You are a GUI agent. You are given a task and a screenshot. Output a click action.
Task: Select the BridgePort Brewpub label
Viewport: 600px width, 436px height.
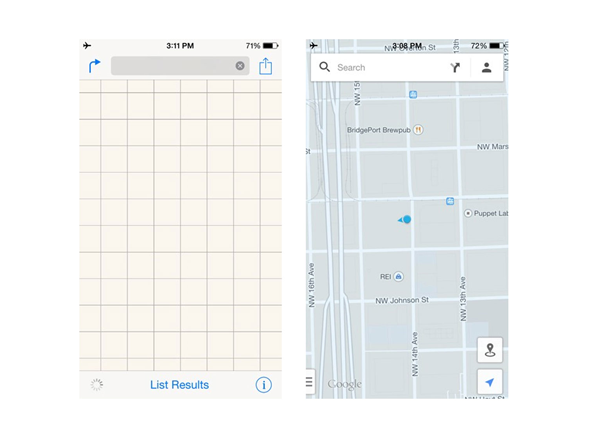[378, 130]
